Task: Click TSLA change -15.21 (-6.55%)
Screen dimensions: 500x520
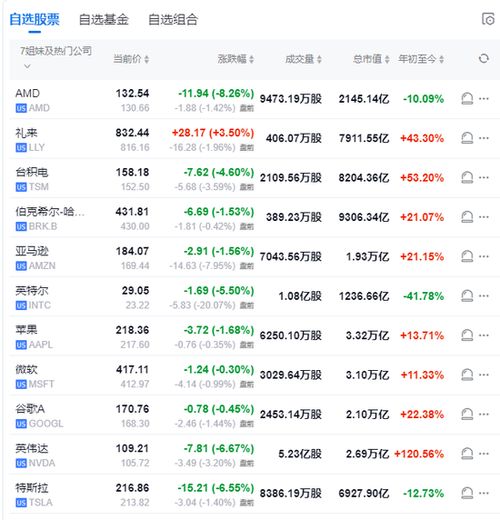Action: point(216,488)
